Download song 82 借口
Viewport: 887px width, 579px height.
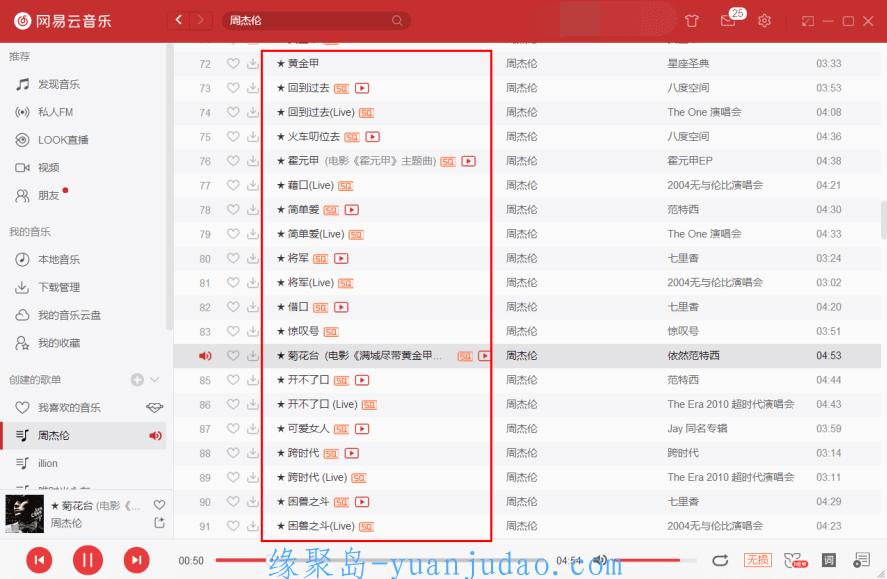(253, 306)
